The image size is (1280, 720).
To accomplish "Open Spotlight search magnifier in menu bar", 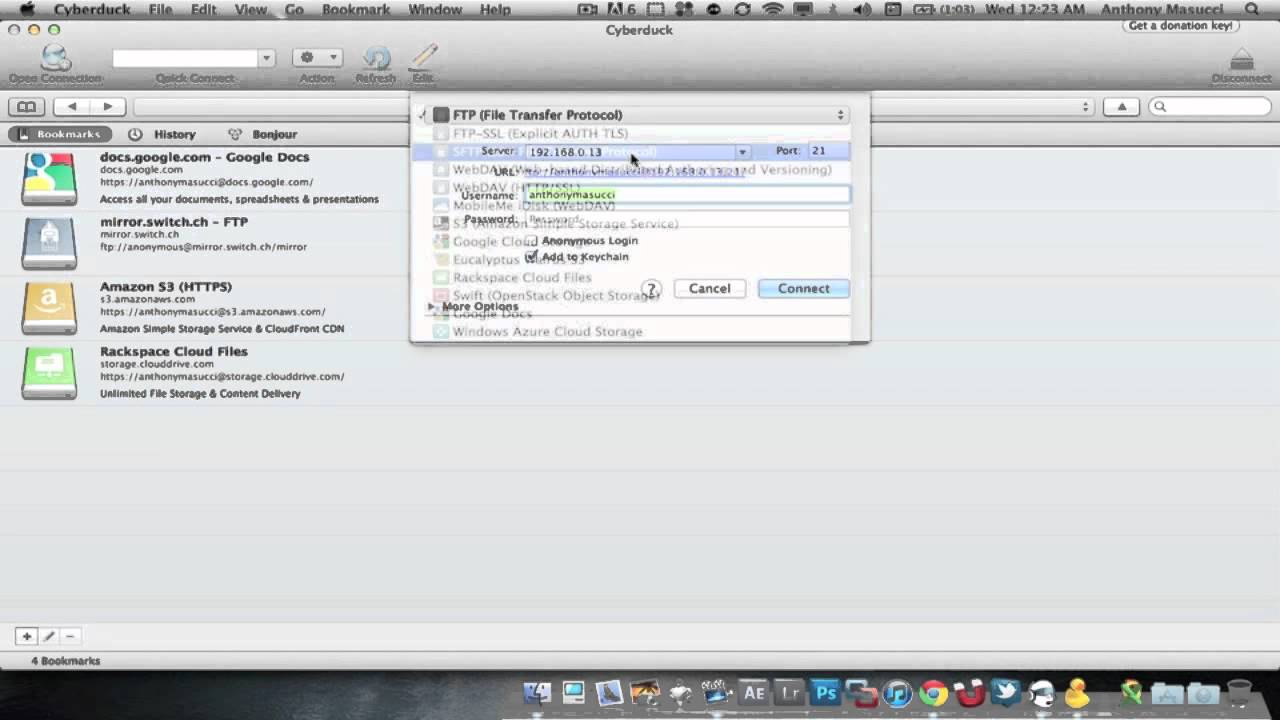I will pyautogui.click(x=1253, y=9).
